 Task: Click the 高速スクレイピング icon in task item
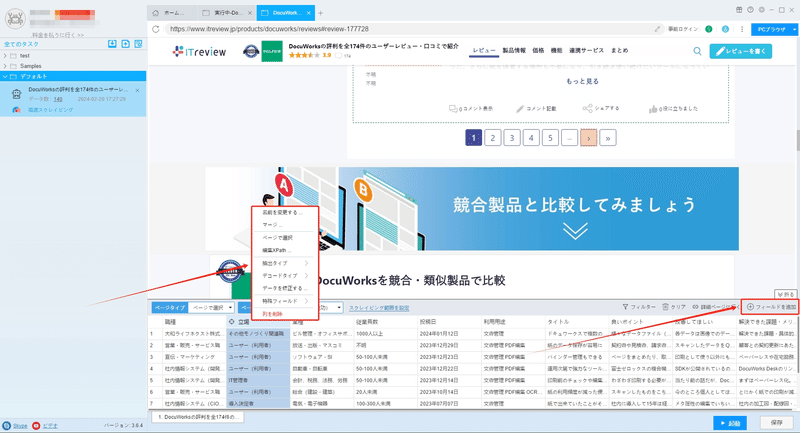tap(16, 110)
